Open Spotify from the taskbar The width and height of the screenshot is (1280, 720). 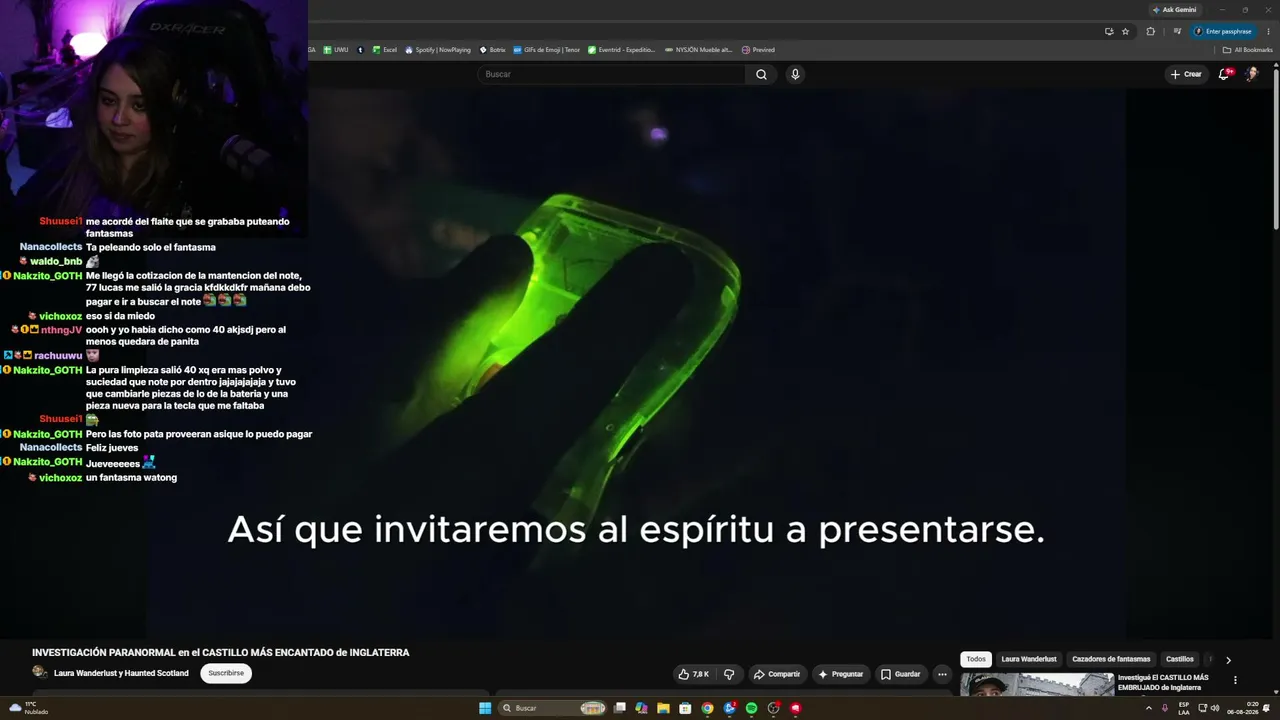751,708
